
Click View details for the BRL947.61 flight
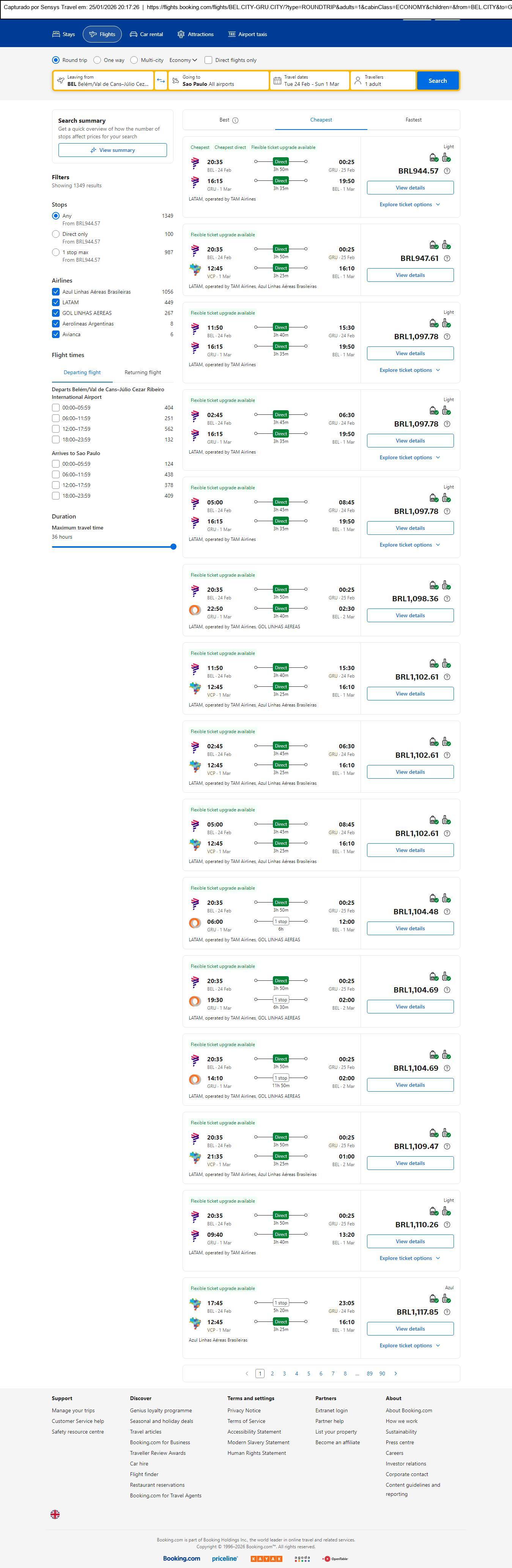[x=410, y=275]
